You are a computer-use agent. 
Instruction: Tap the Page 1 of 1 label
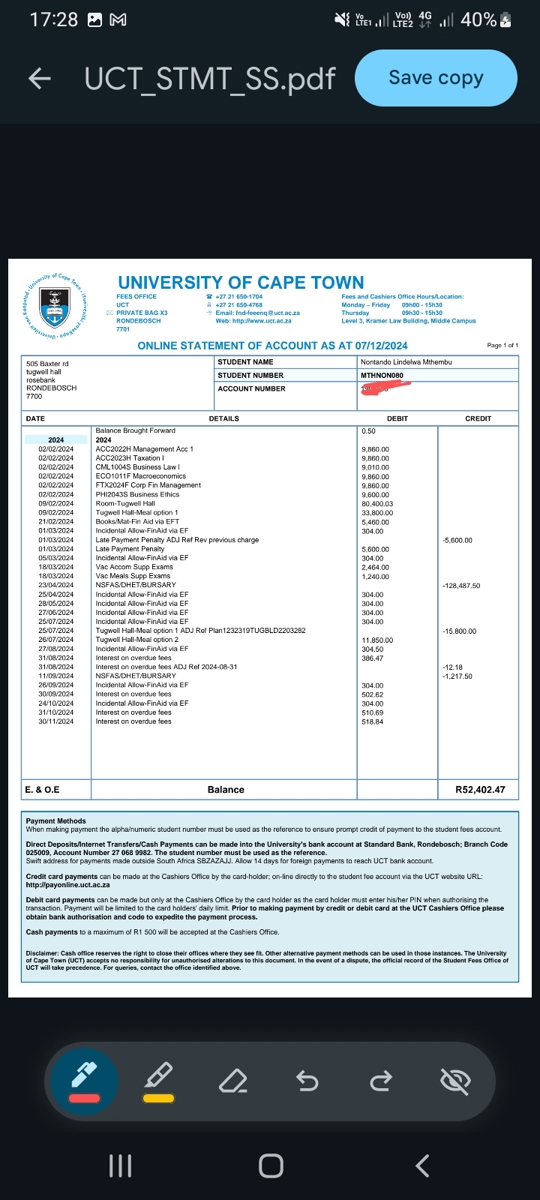[x=502, y=345]
